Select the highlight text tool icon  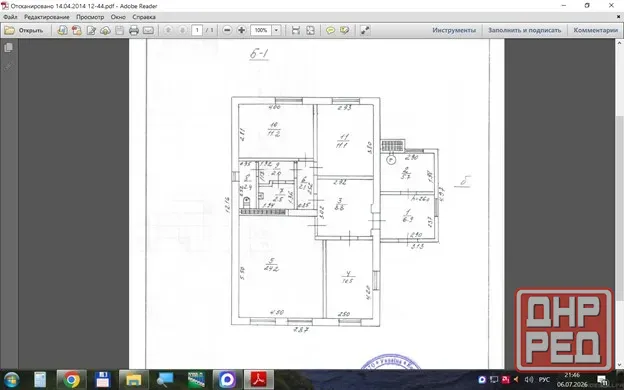point(345,30)
